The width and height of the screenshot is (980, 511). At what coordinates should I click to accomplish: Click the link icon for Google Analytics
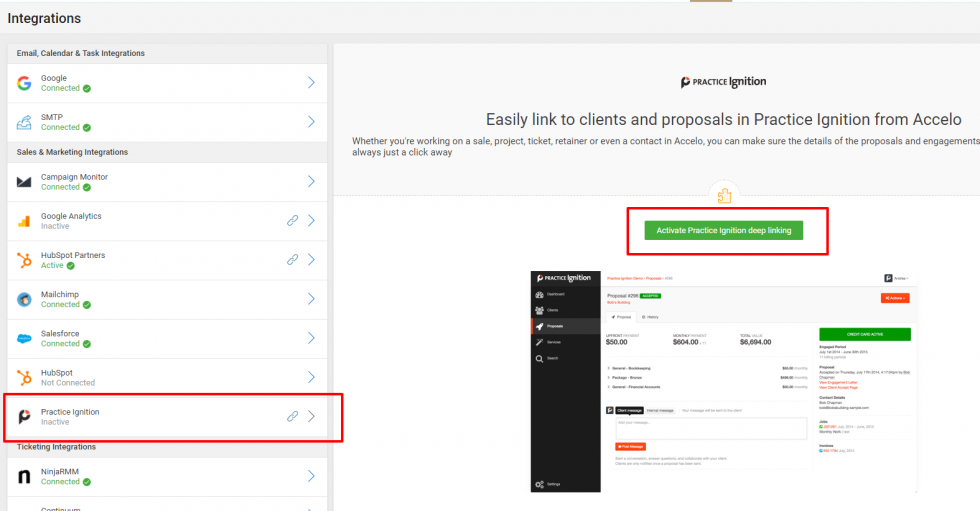[x=292, y=221]
